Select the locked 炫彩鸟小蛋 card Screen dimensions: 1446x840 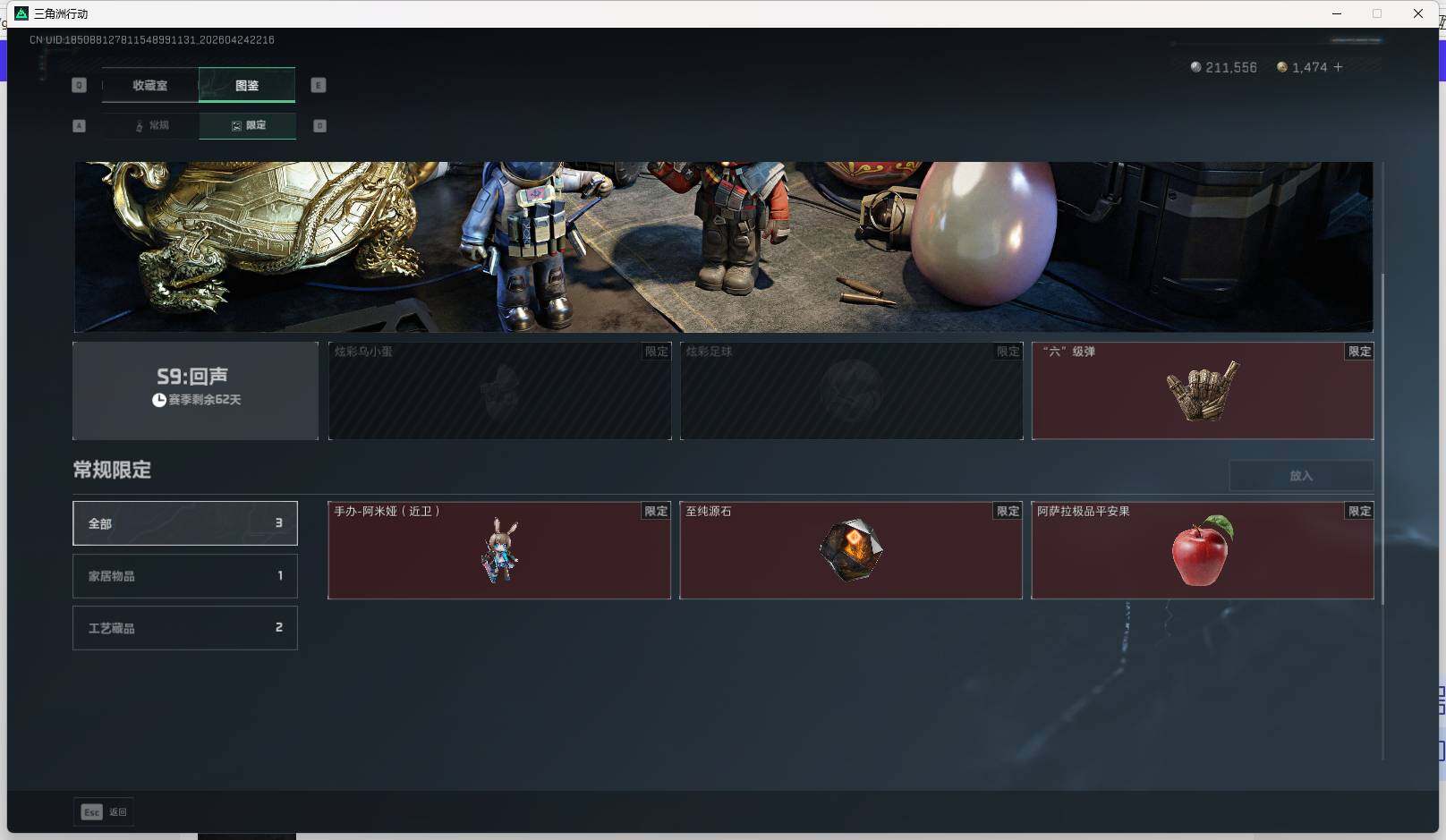tap(499, 391)
